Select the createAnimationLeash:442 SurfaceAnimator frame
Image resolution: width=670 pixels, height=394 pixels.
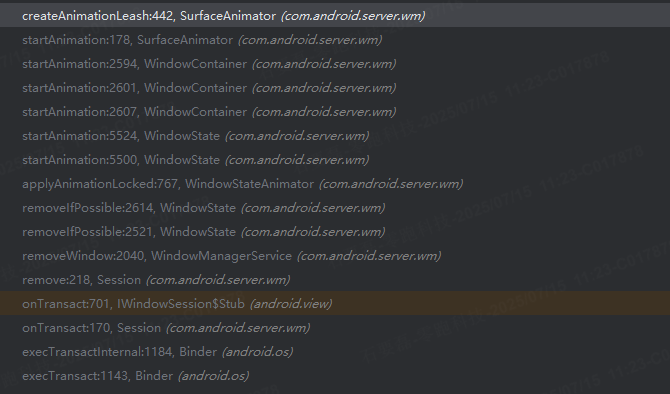[335, 16]
